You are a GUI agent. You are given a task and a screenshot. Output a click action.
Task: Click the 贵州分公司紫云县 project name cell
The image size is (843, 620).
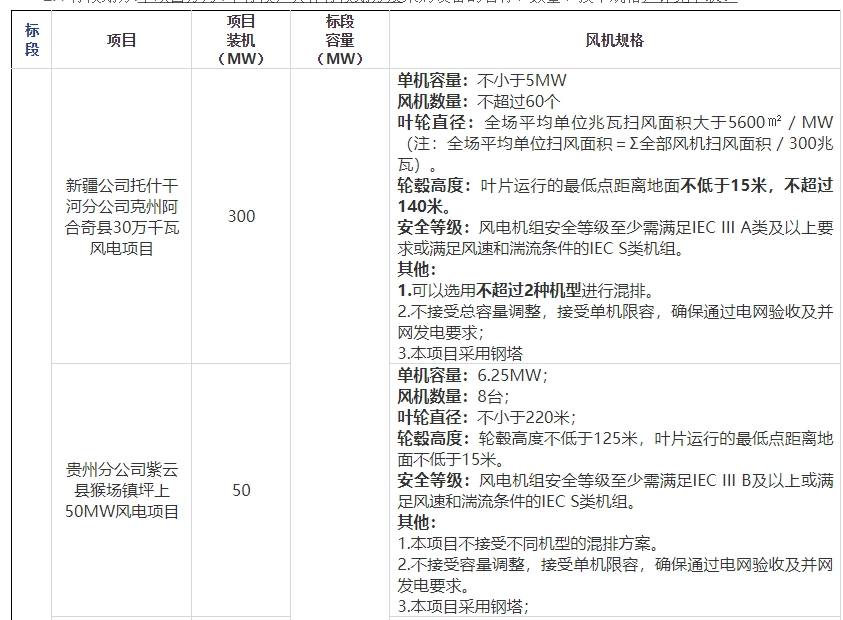pyautogui.click(x=121, y=490)
